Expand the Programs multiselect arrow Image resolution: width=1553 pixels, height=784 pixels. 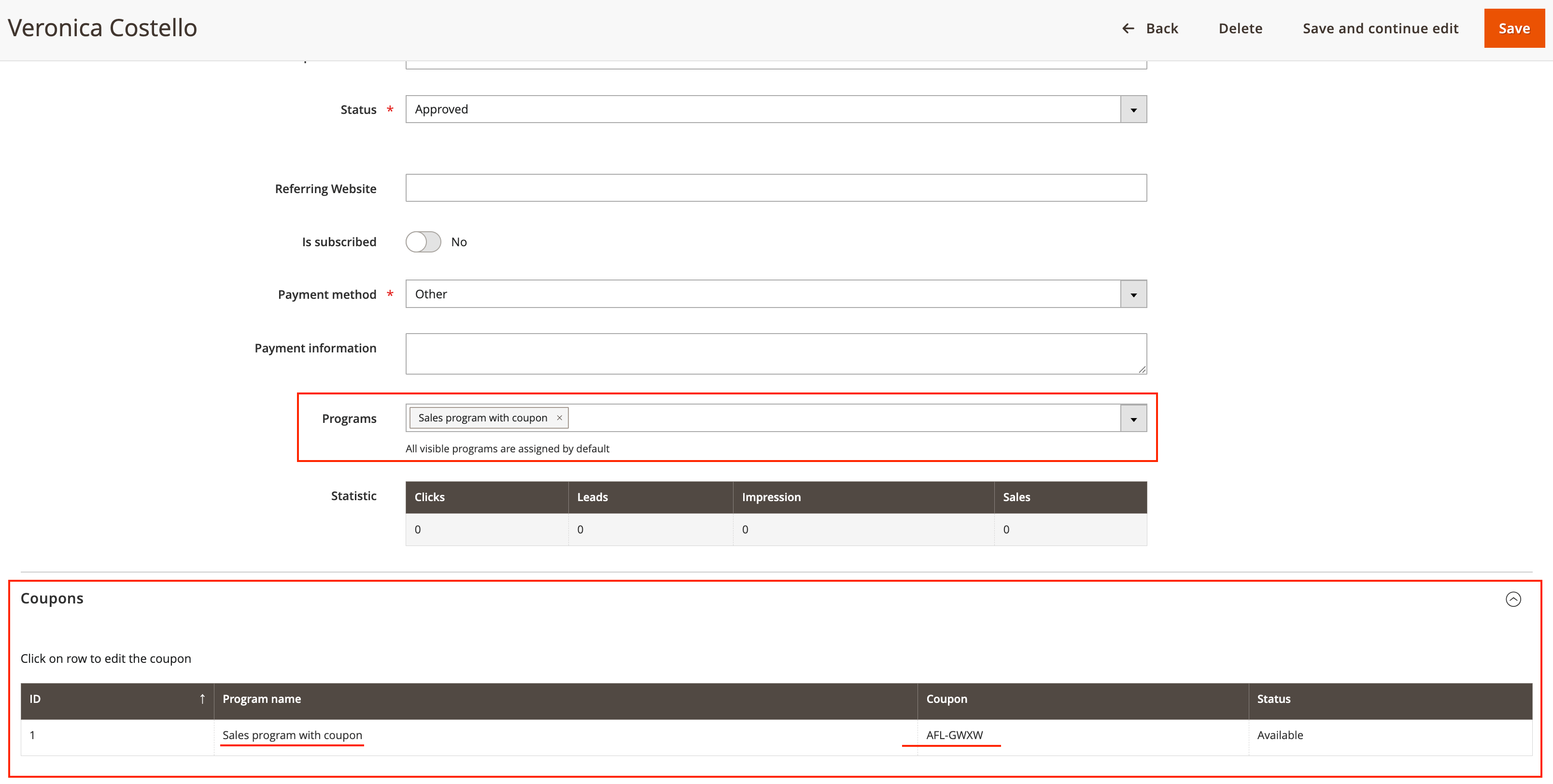click(x=1133, y=419)
